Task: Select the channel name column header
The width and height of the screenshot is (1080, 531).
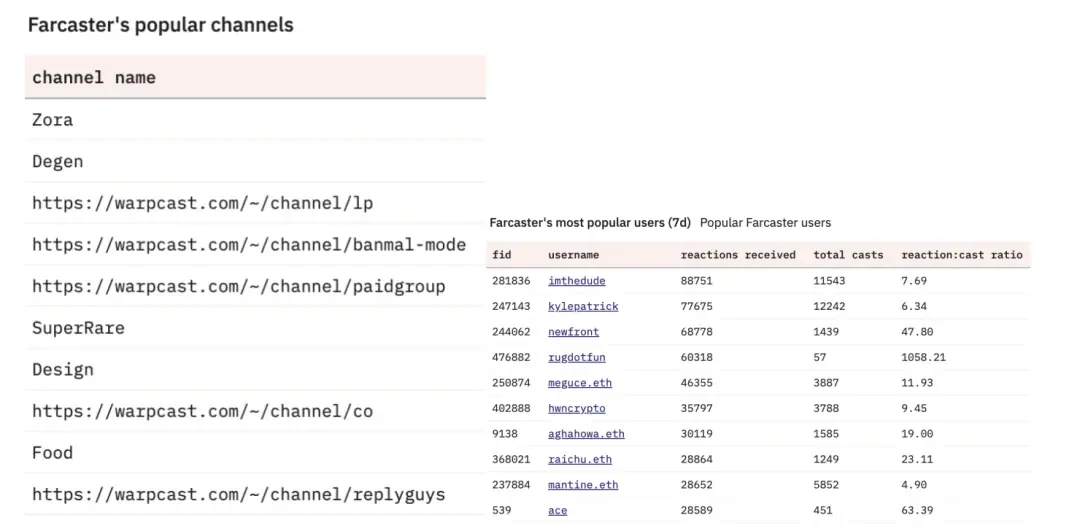Action: [x=94, y=77]
